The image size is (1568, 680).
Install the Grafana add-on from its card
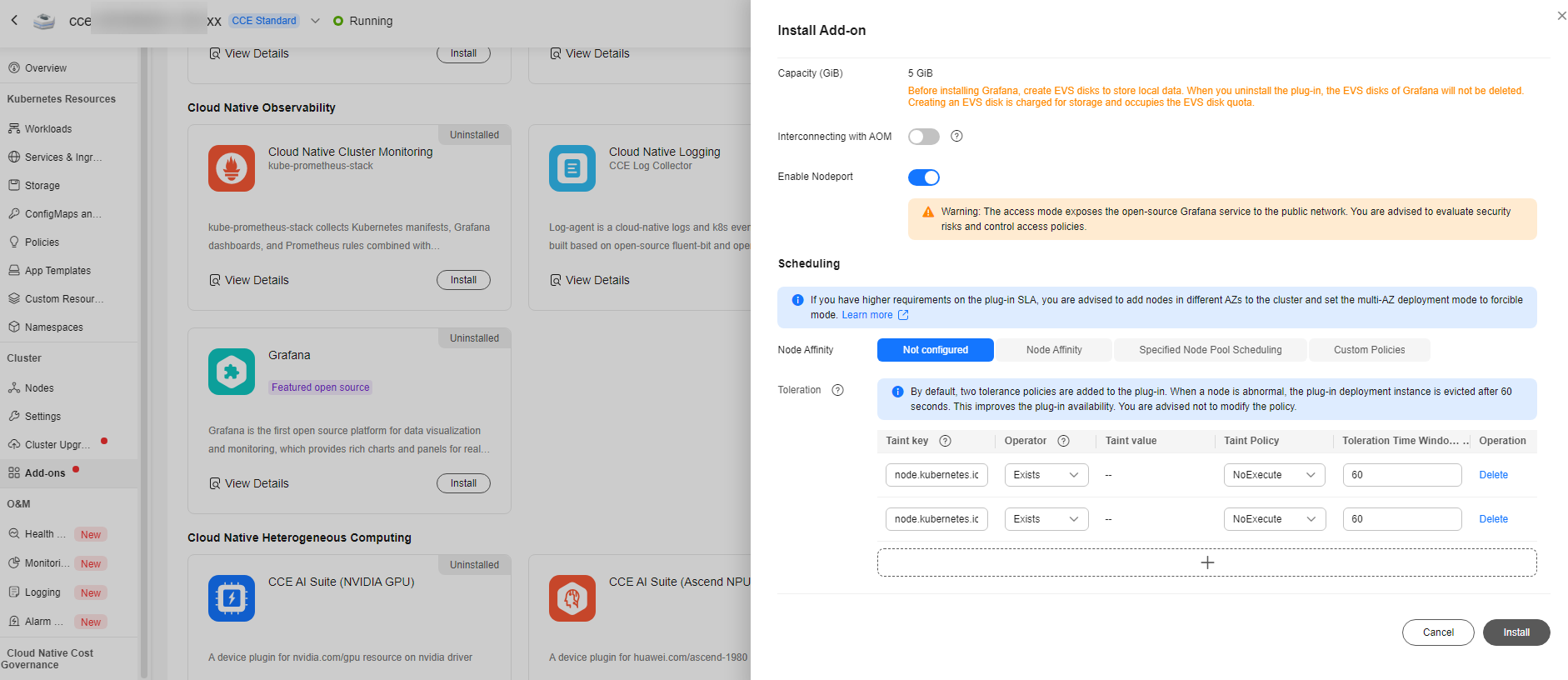pyautogui.click(x=463, y=483)
